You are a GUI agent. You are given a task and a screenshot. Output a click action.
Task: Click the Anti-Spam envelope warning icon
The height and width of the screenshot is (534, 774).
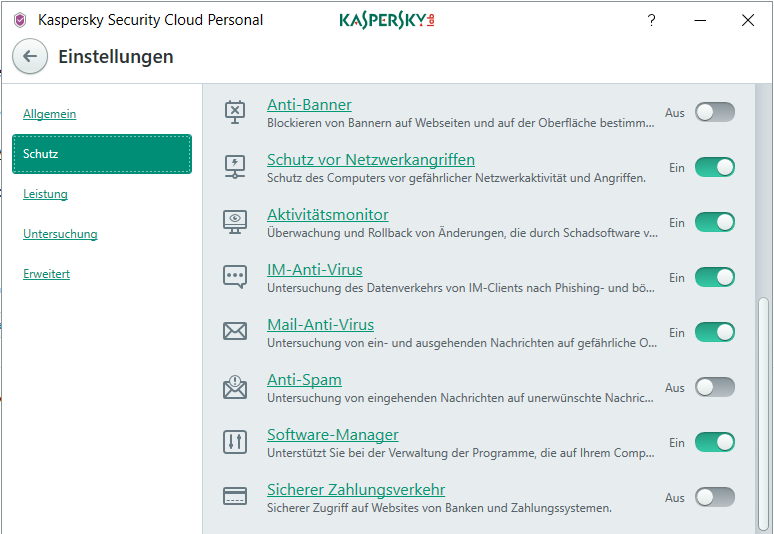coord(234,386)
